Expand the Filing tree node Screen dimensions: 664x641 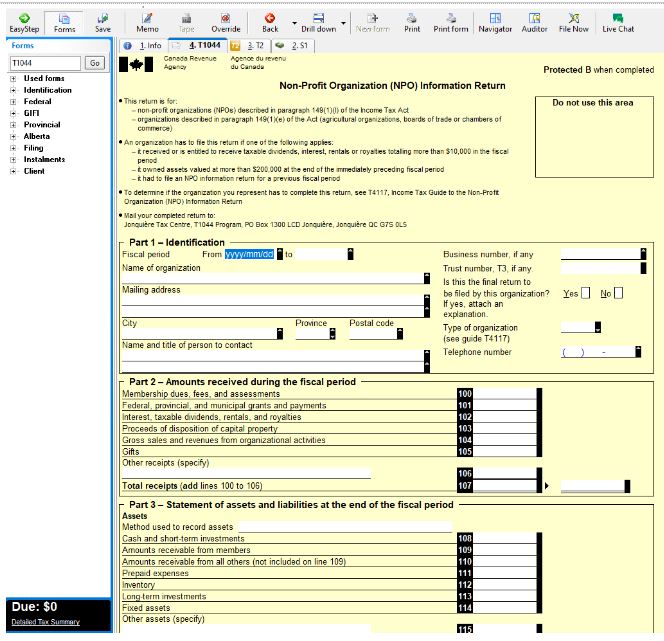click(13, 148)
